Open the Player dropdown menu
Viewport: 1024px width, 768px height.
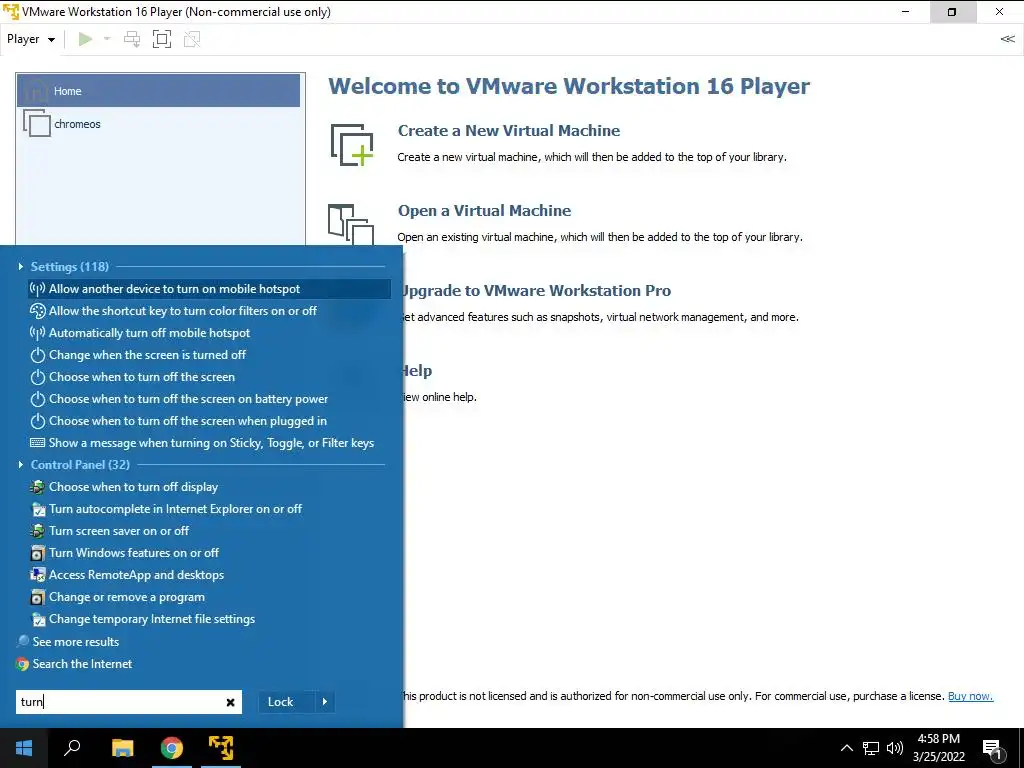click(31, 39)
